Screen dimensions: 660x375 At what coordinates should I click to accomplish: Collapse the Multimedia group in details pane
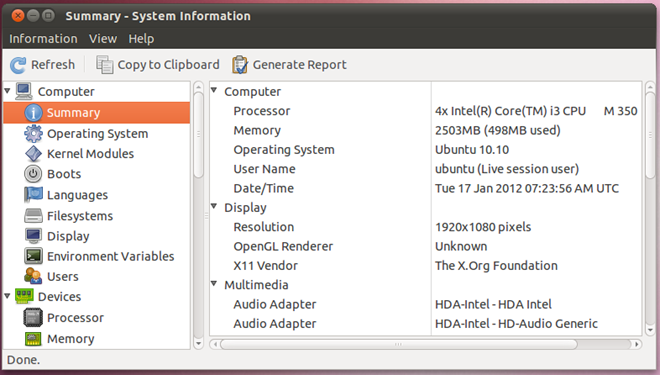pyautogui.click(x=214, y=284)
